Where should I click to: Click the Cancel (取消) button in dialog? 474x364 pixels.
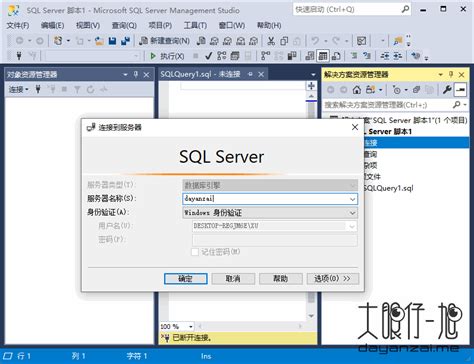tap(233, 279)
